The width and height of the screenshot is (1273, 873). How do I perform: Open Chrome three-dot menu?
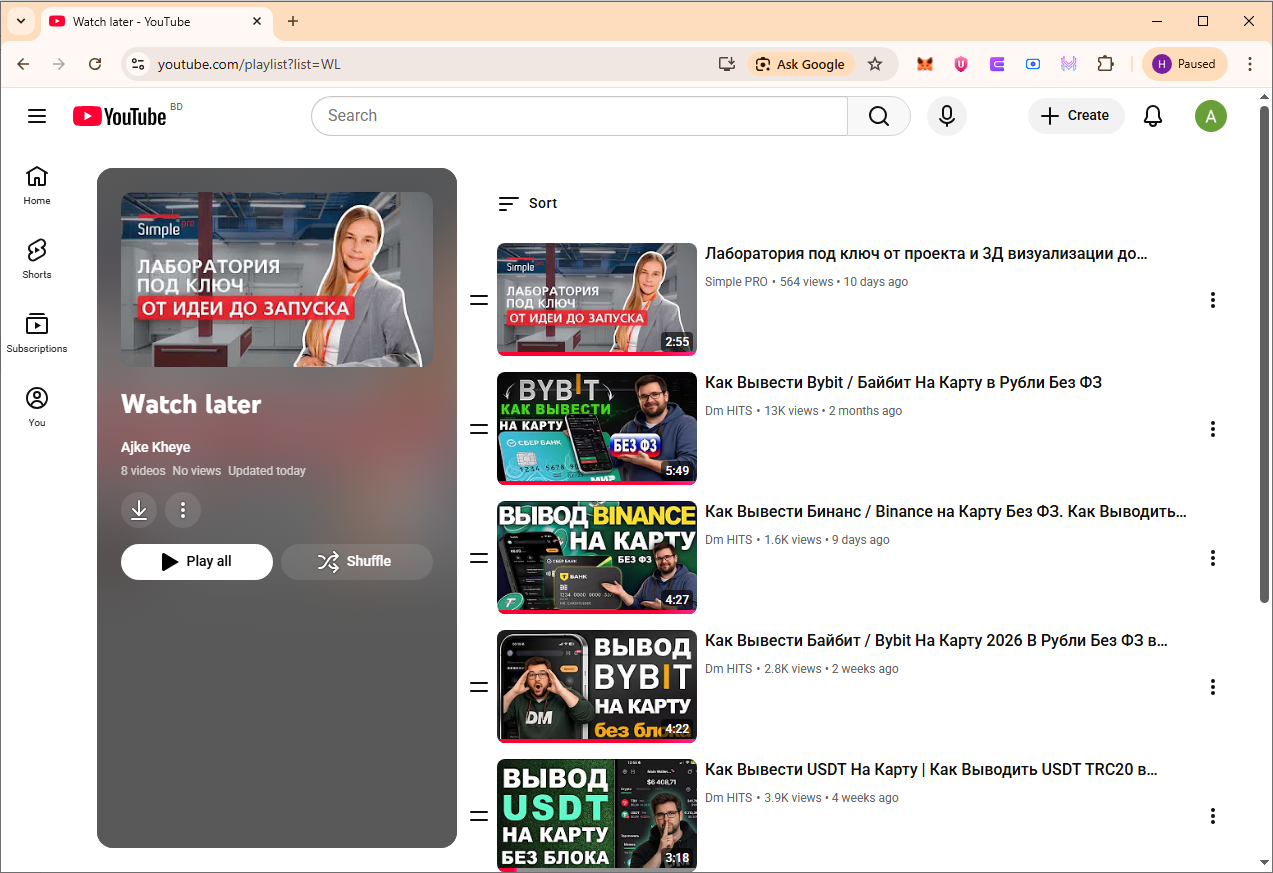click(1250, 64)
